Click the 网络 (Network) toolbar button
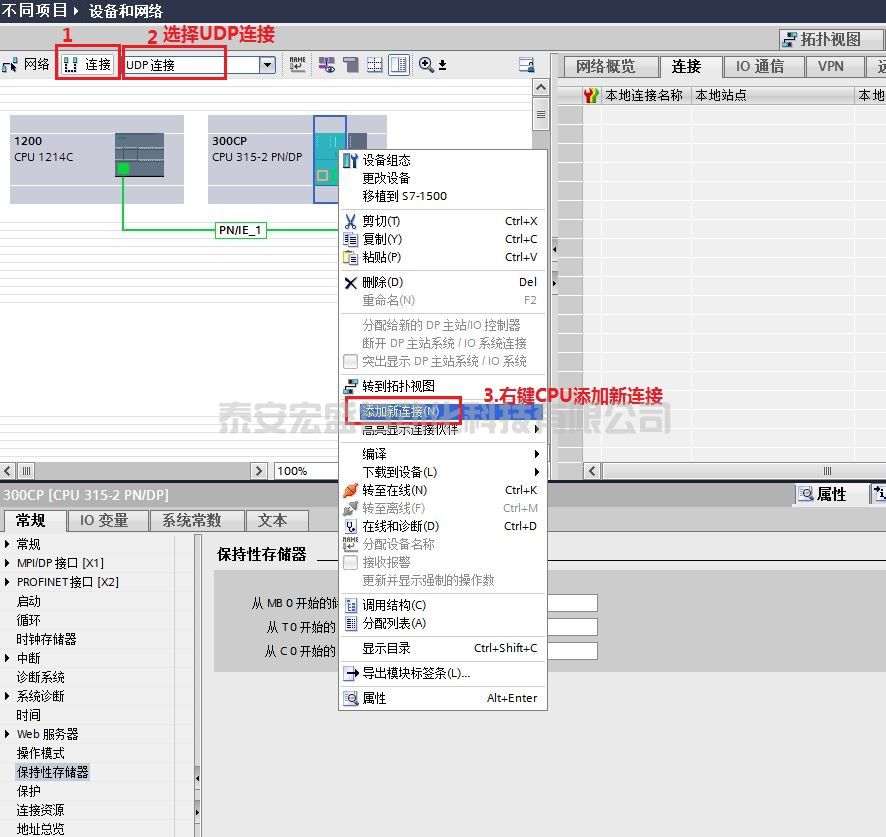 click(x=27, y=65)
